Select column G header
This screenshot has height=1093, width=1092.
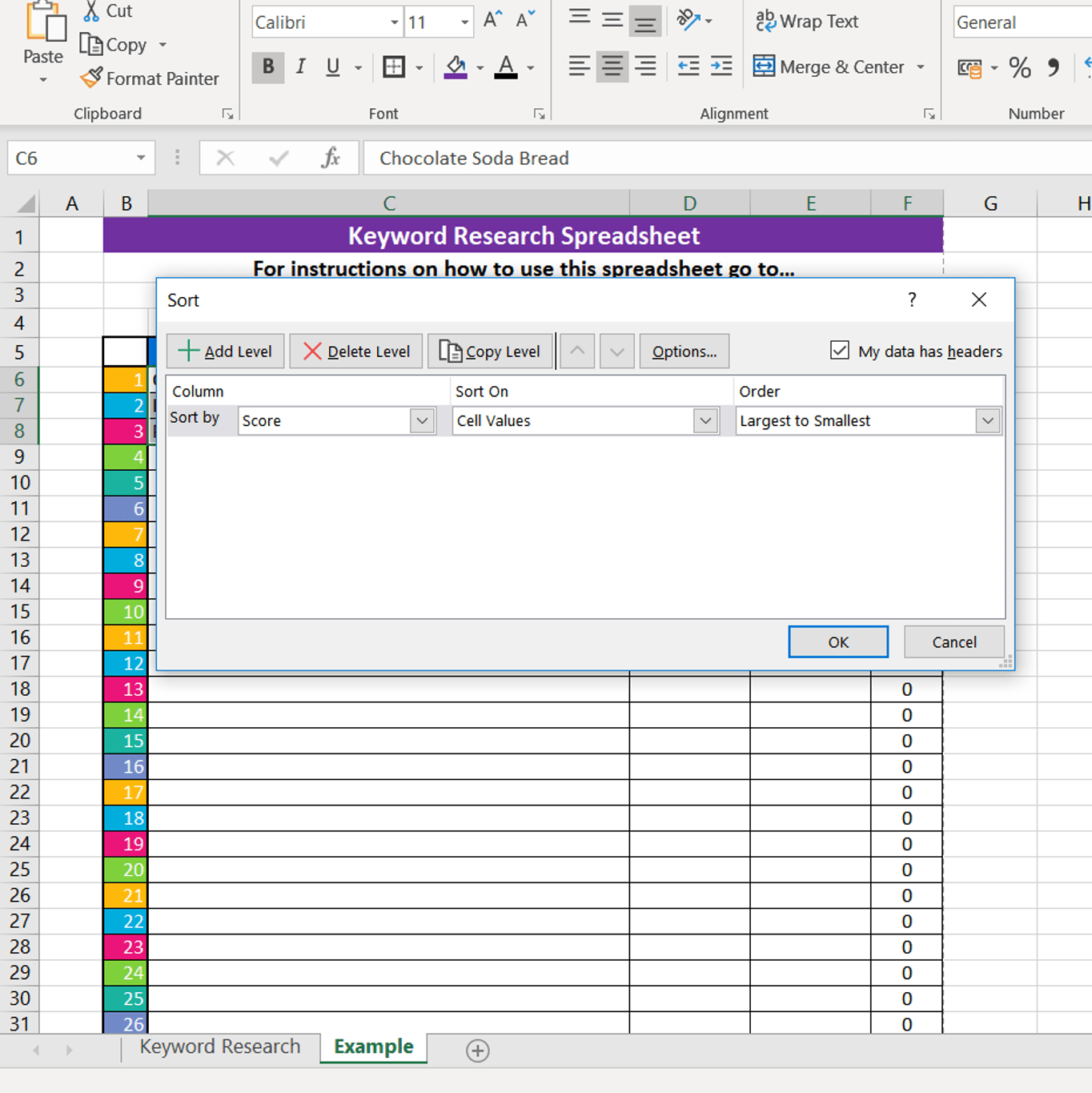coord(990,203)
